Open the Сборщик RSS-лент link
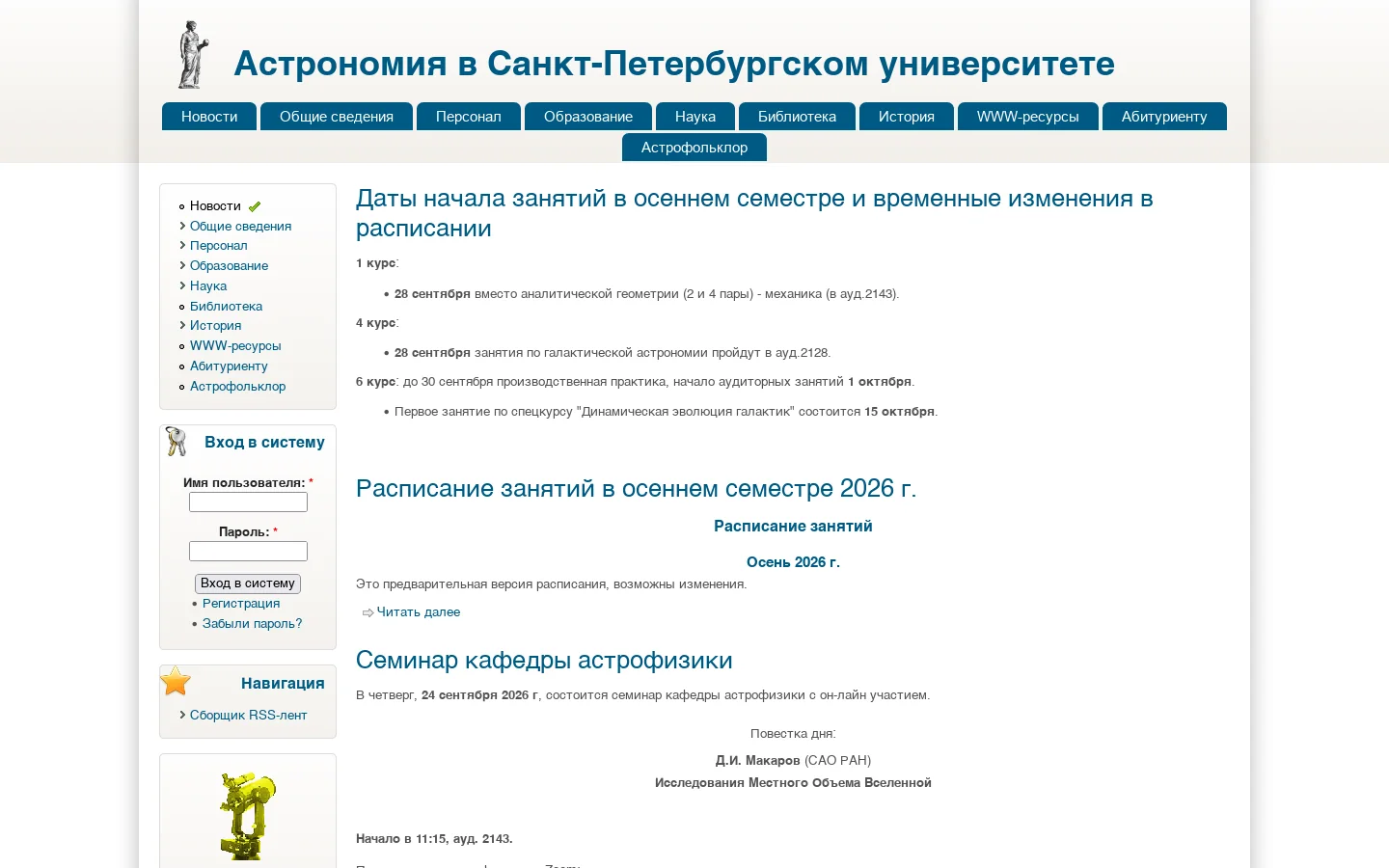Image resolution: width=1389 pixels, height=868 pixels. pos(248,715)
